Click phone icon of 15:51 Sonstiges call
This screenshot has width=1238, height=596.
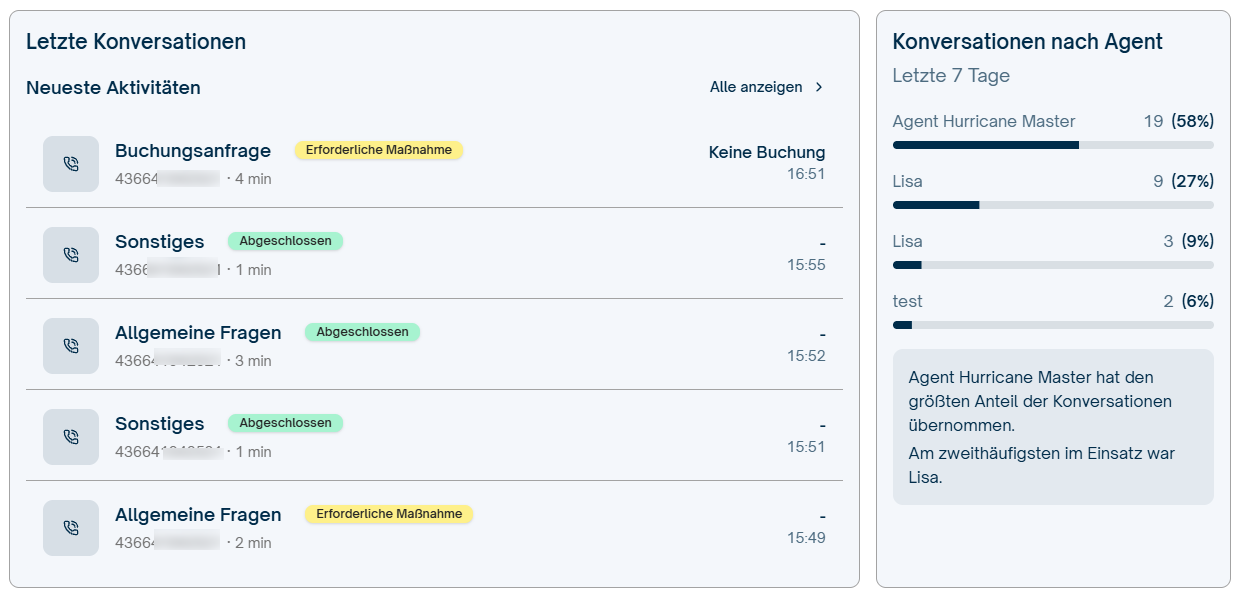point(71,437)
